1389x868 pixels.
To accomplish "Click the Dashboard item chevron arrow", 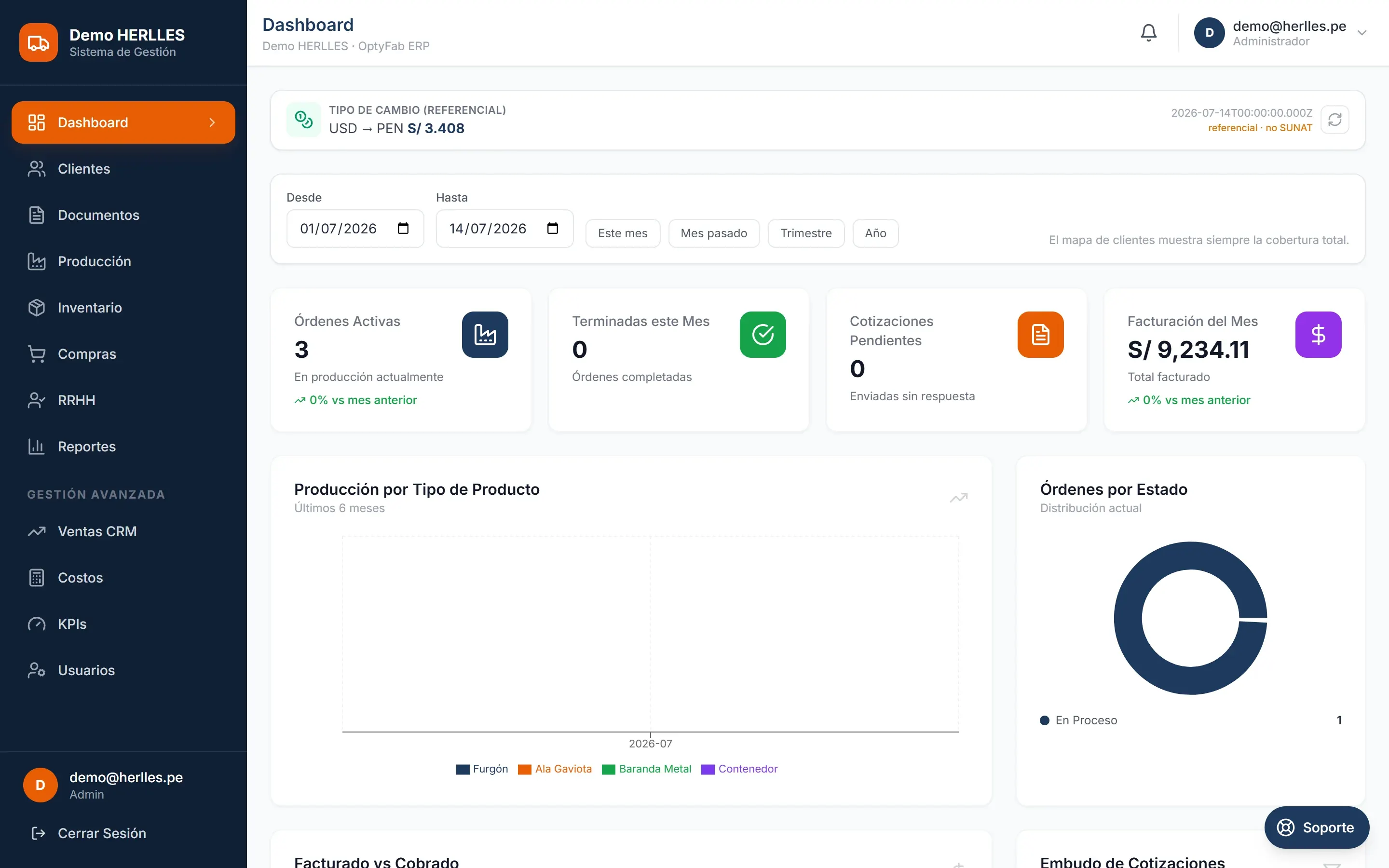I will (x=212, y=122).
